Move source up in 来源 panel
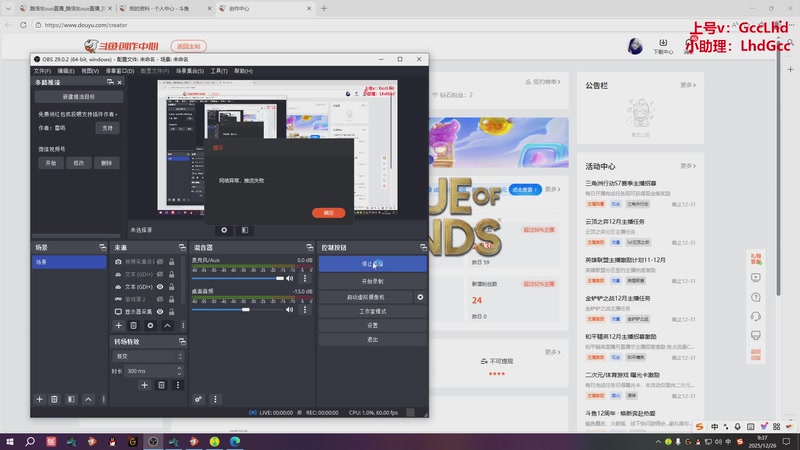This screenshot has width=800, height=450. [x=167, y=326]
